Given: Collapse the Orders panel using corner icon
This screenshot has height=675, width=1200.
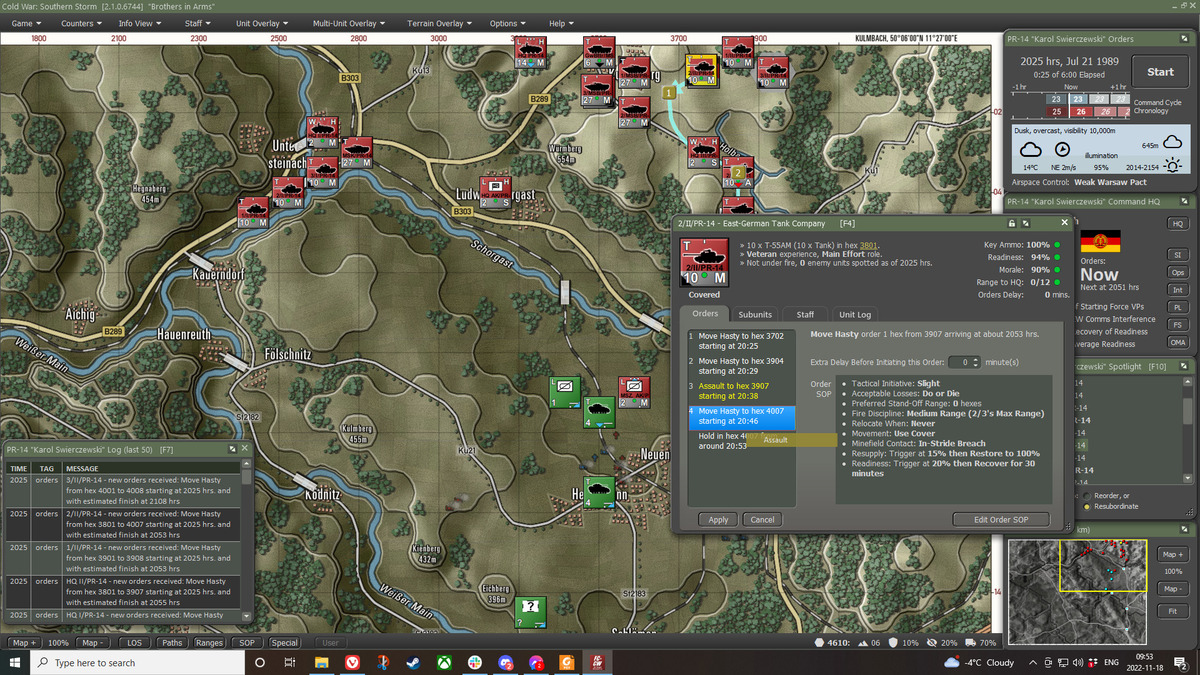Looking at the screenshot, I should (x=1185, y=38).
